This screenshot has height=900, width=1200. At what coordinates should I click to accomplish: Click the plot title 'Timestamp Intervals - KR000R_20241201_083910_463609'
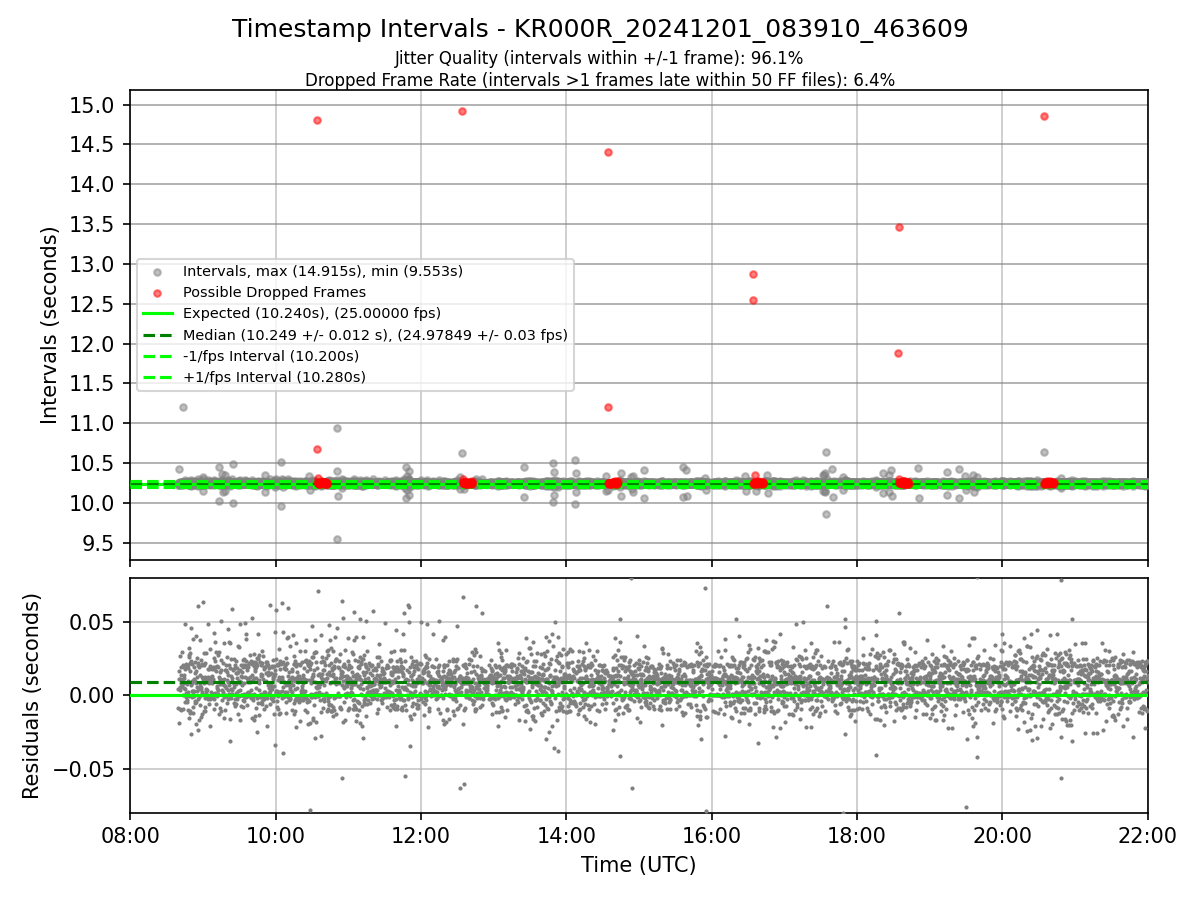[x=600, y=29]
